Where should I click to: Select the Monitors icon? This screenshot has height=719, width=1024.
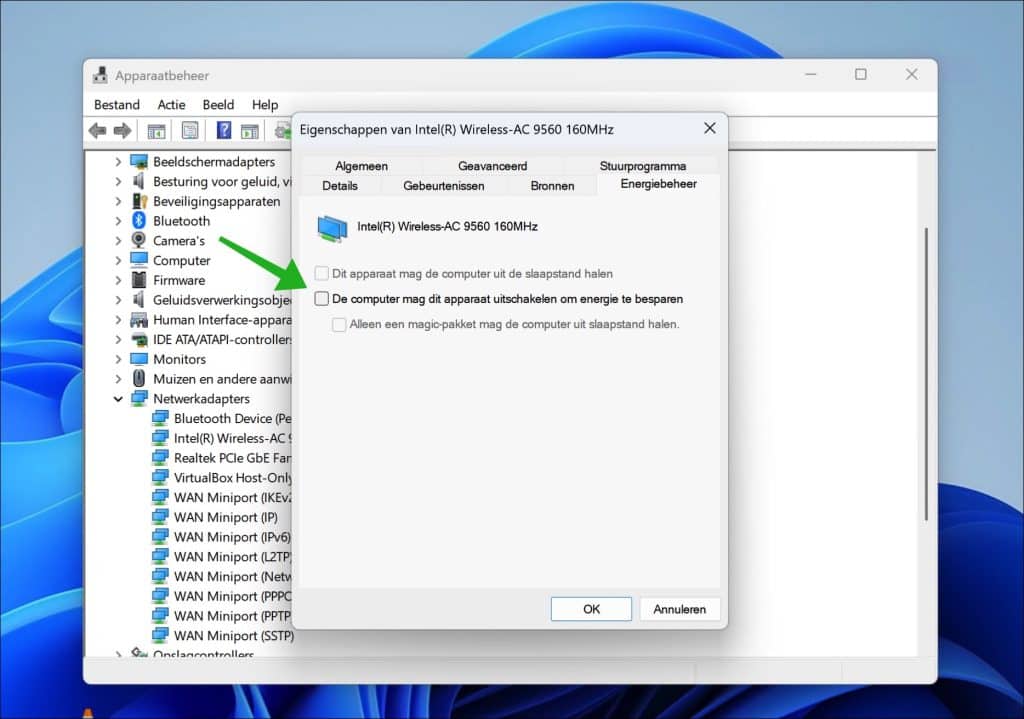139,359
